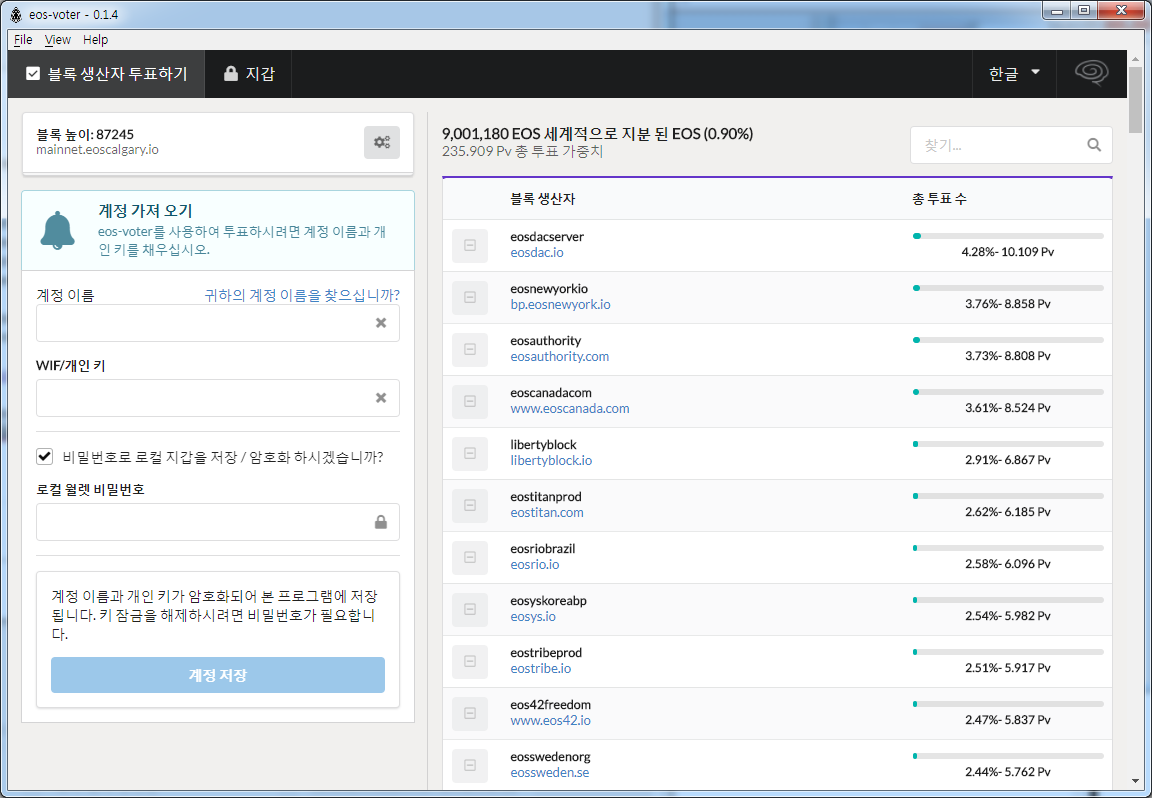This screenshot has width=1152, height=798.
Task: Open the eosrio.io link
Action: click(535, 564)
